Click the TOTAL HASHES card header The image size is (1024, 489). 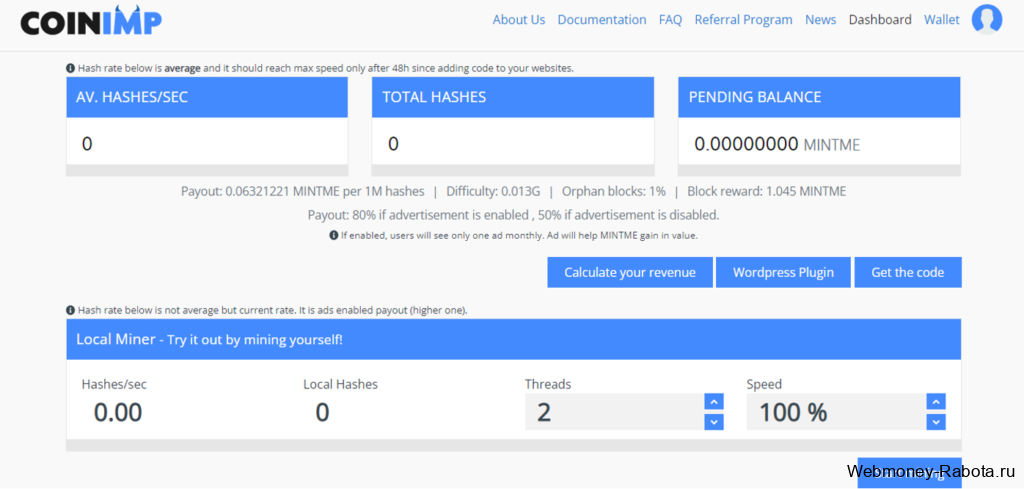[513, 97]
